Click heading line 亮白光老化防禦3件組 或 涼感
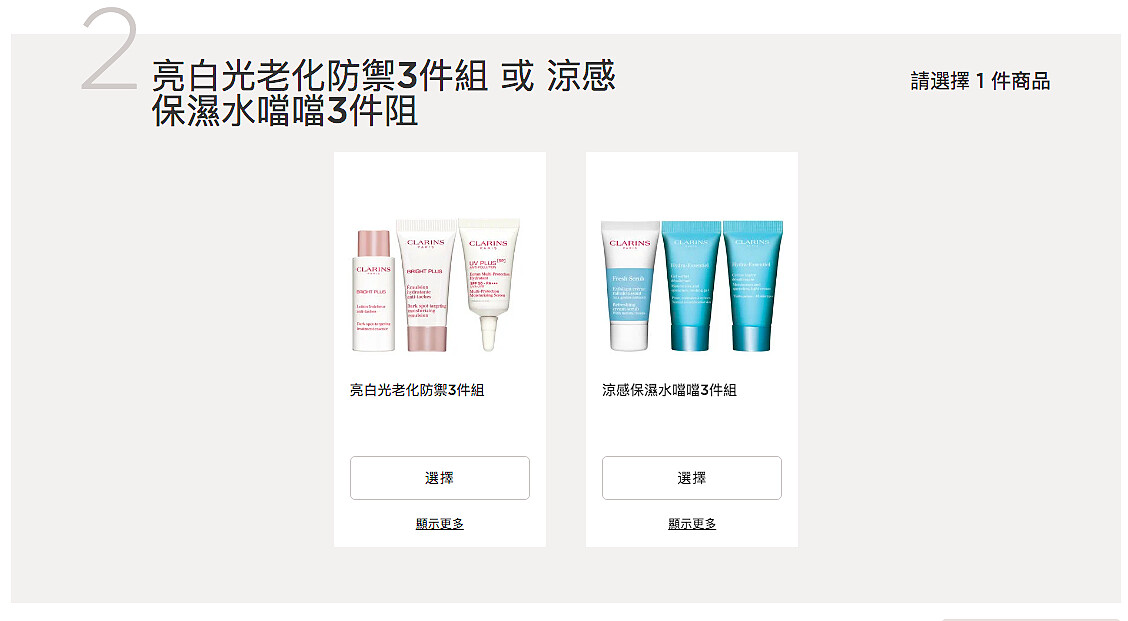Viewport: 1128px width, 621px height. [384, 76]
